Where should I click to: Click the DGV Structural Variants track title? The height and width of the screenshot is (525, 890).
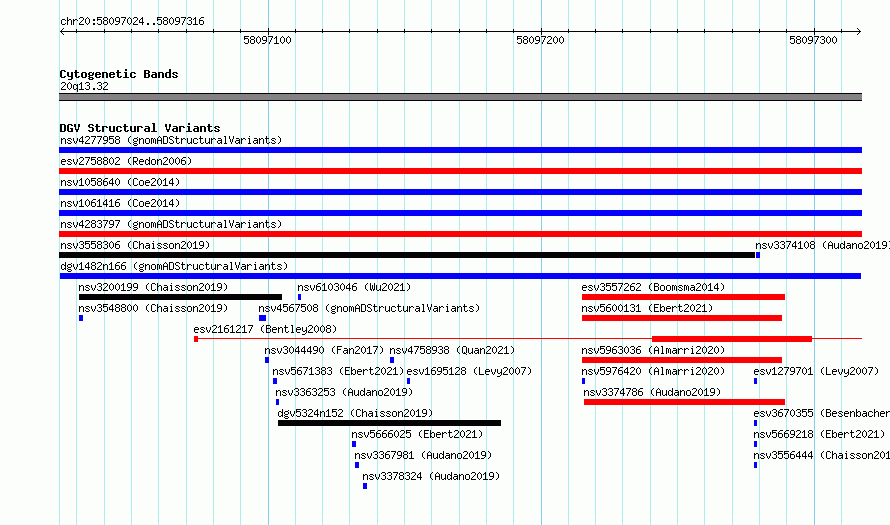[140, 128]
